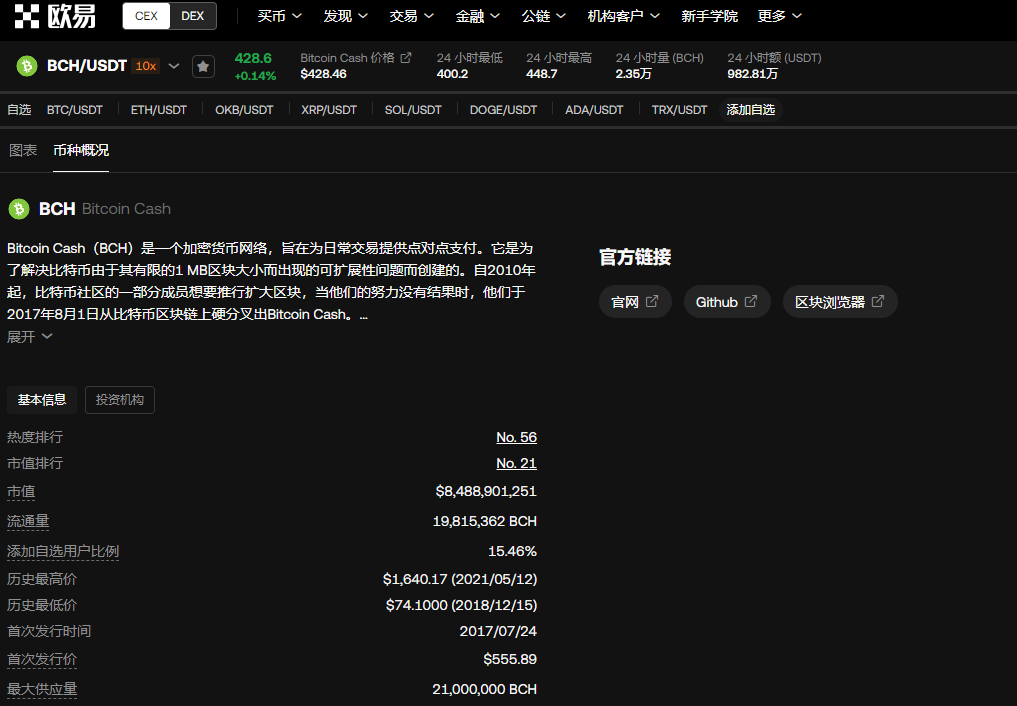
Task: Toggle the favorite star for BCH/USDT
Action: coord(203,66)
